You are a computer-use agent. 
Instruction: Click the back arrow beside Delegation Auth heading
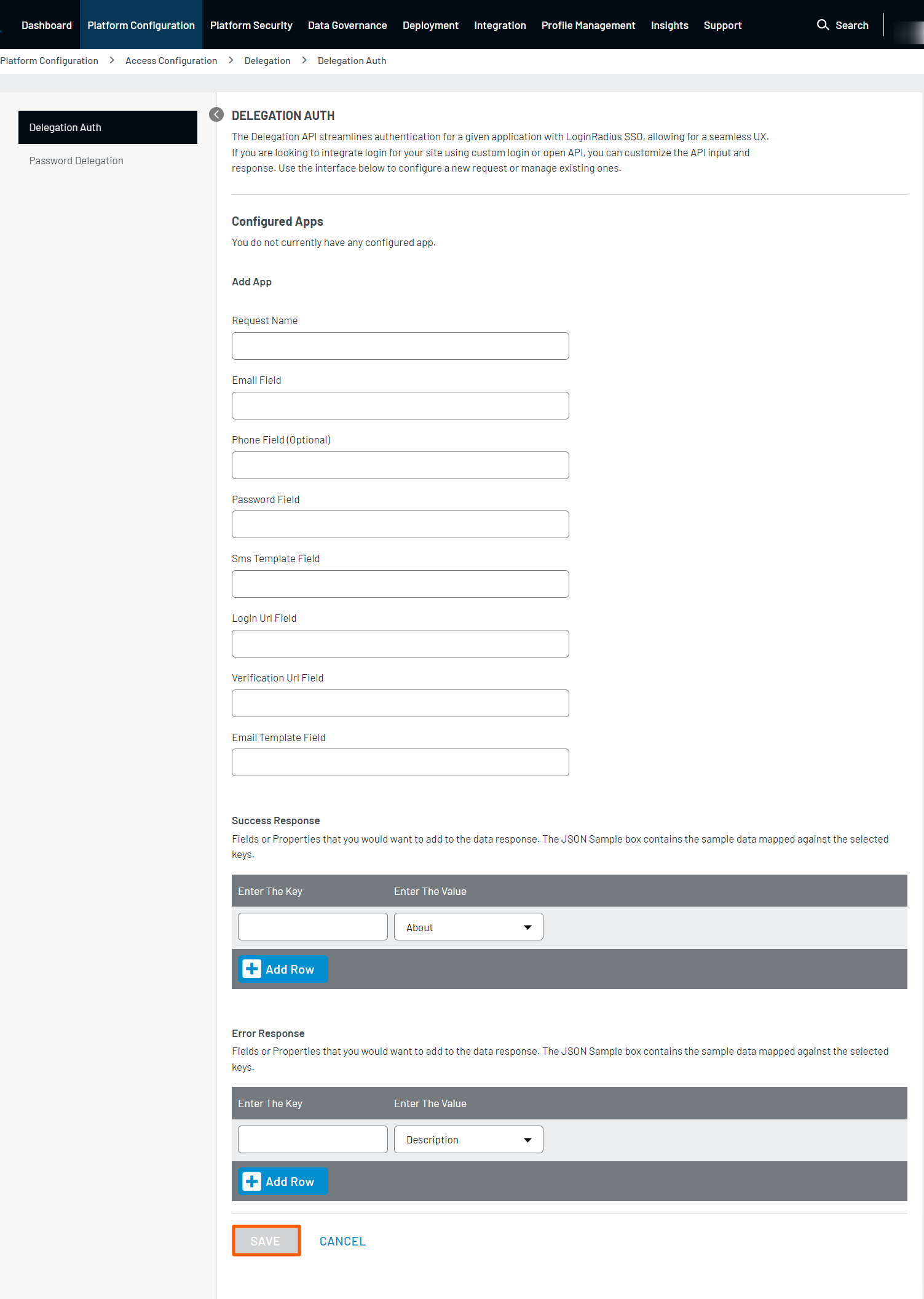pyautogui.click(x=216, y=114)
